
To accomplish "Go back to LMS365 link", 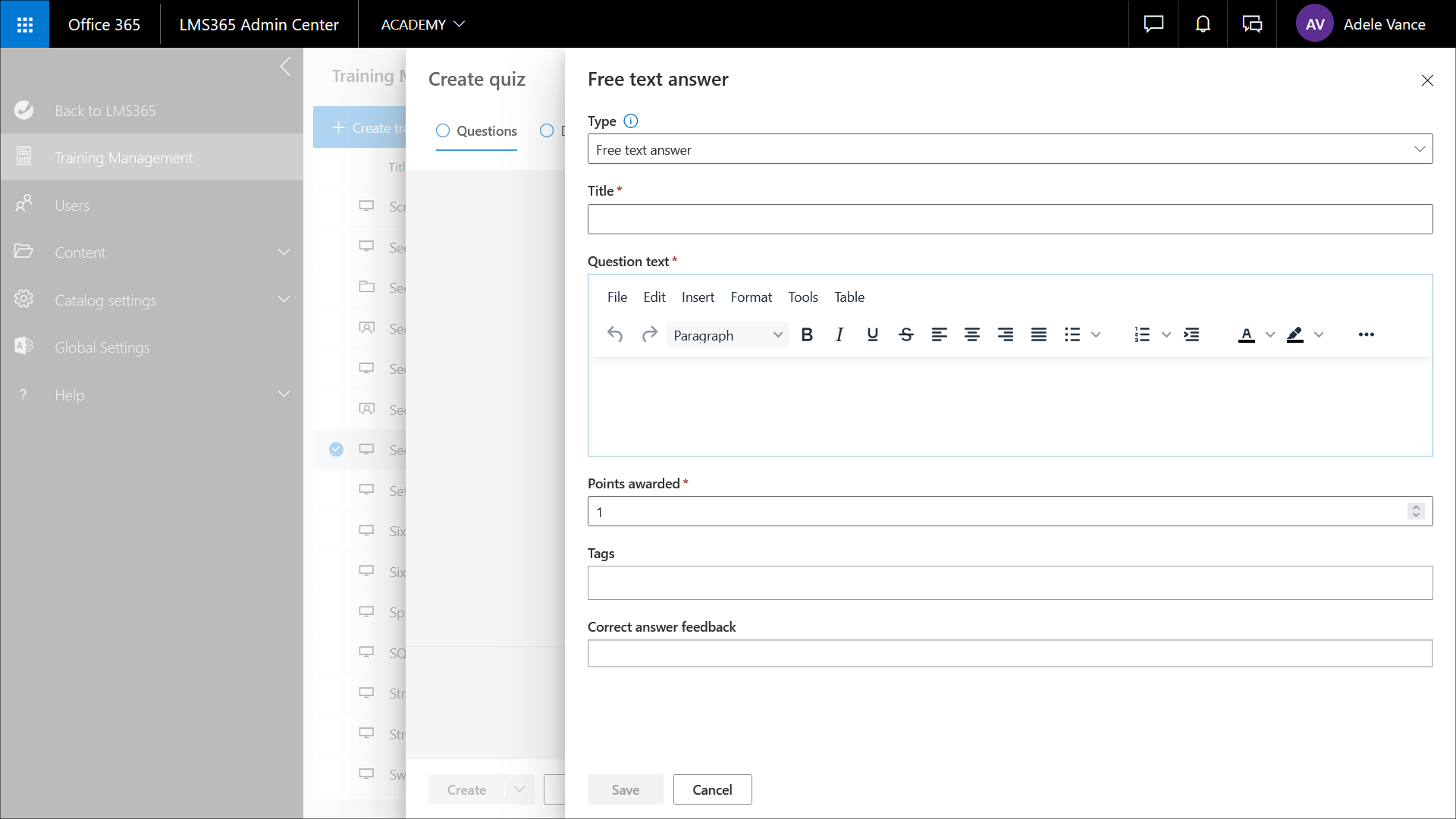I will (x=105, y=111).
